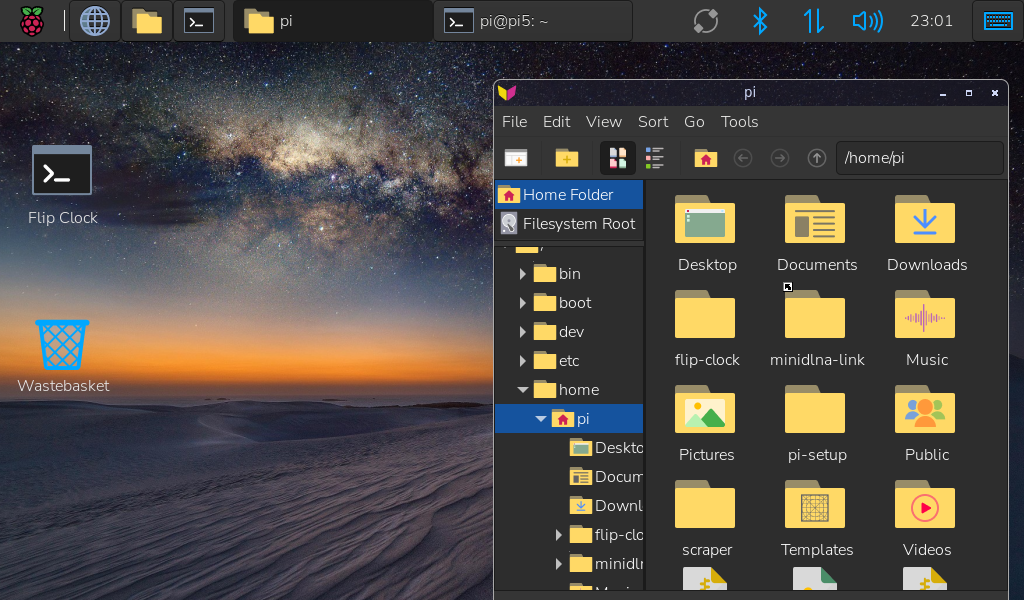Open the View menu
1024x600 pixels.
(603, 122)
